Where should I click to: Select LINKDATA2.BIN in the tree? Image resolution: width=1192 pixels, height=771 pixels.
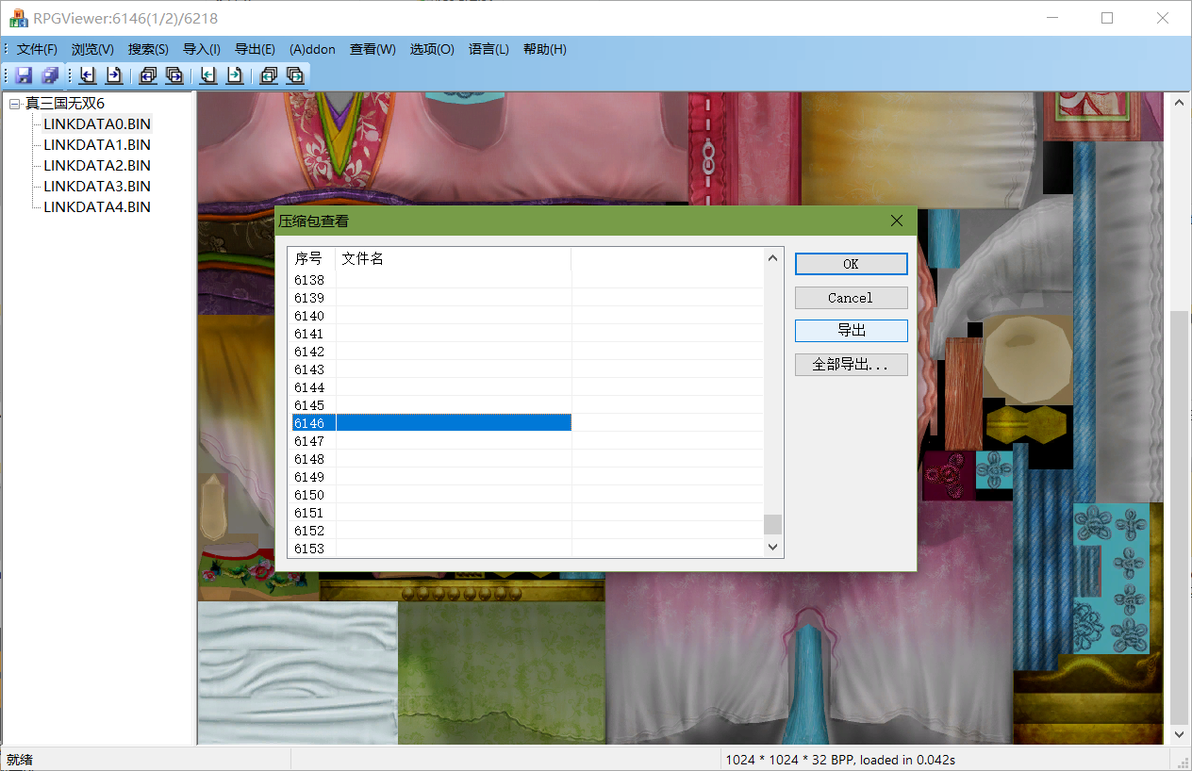pyautogui.click(x=97, y=165)
